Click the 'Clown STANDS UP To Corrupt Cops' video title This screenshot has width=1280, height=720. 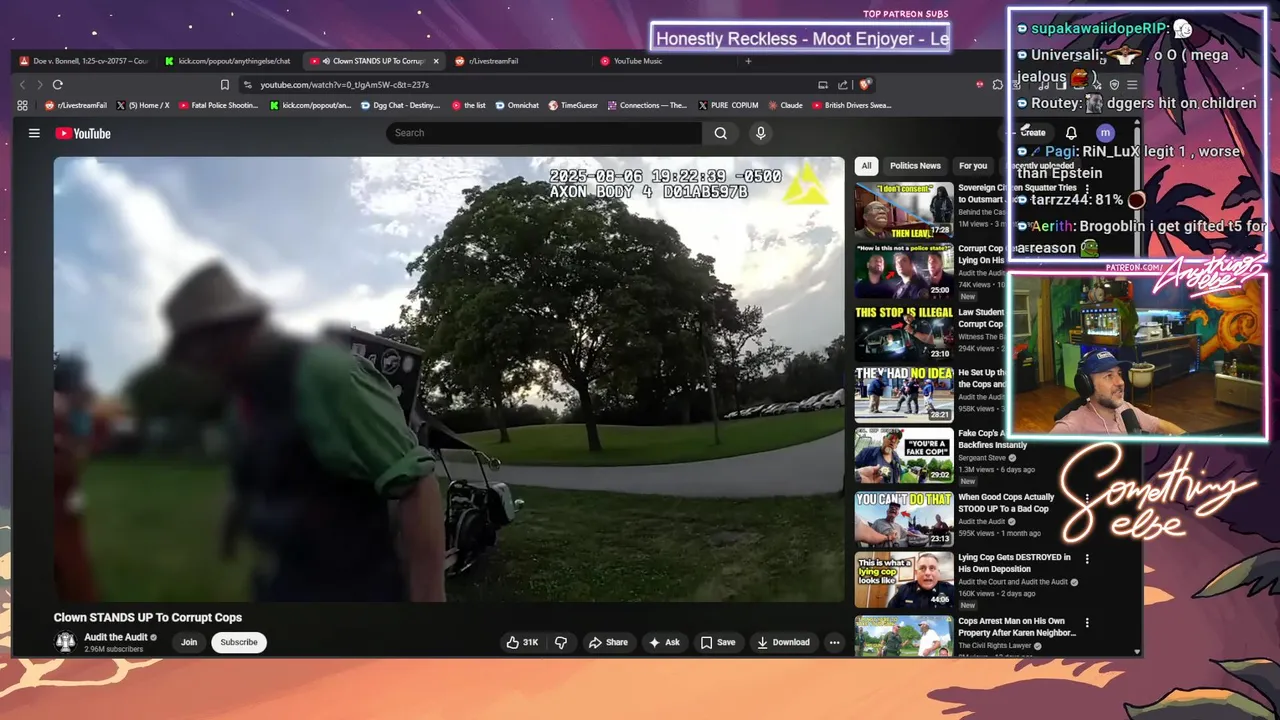coord(148,617)
